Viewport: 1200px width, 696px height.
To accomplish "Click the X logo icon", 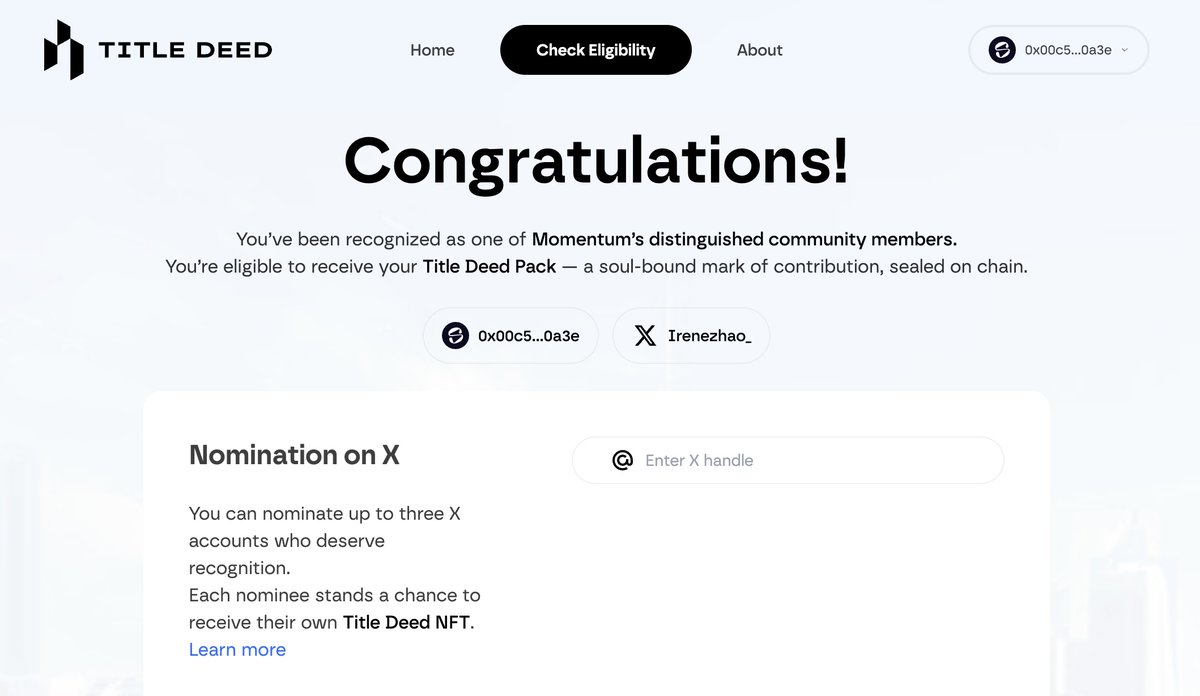I will coord(646,336).
